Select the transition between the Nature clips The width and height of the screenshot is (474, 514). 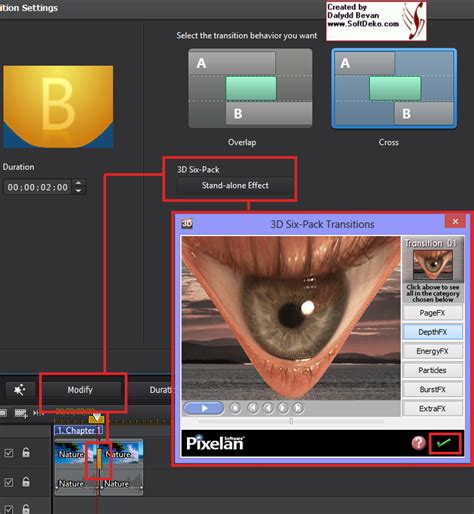click(99, 460)
